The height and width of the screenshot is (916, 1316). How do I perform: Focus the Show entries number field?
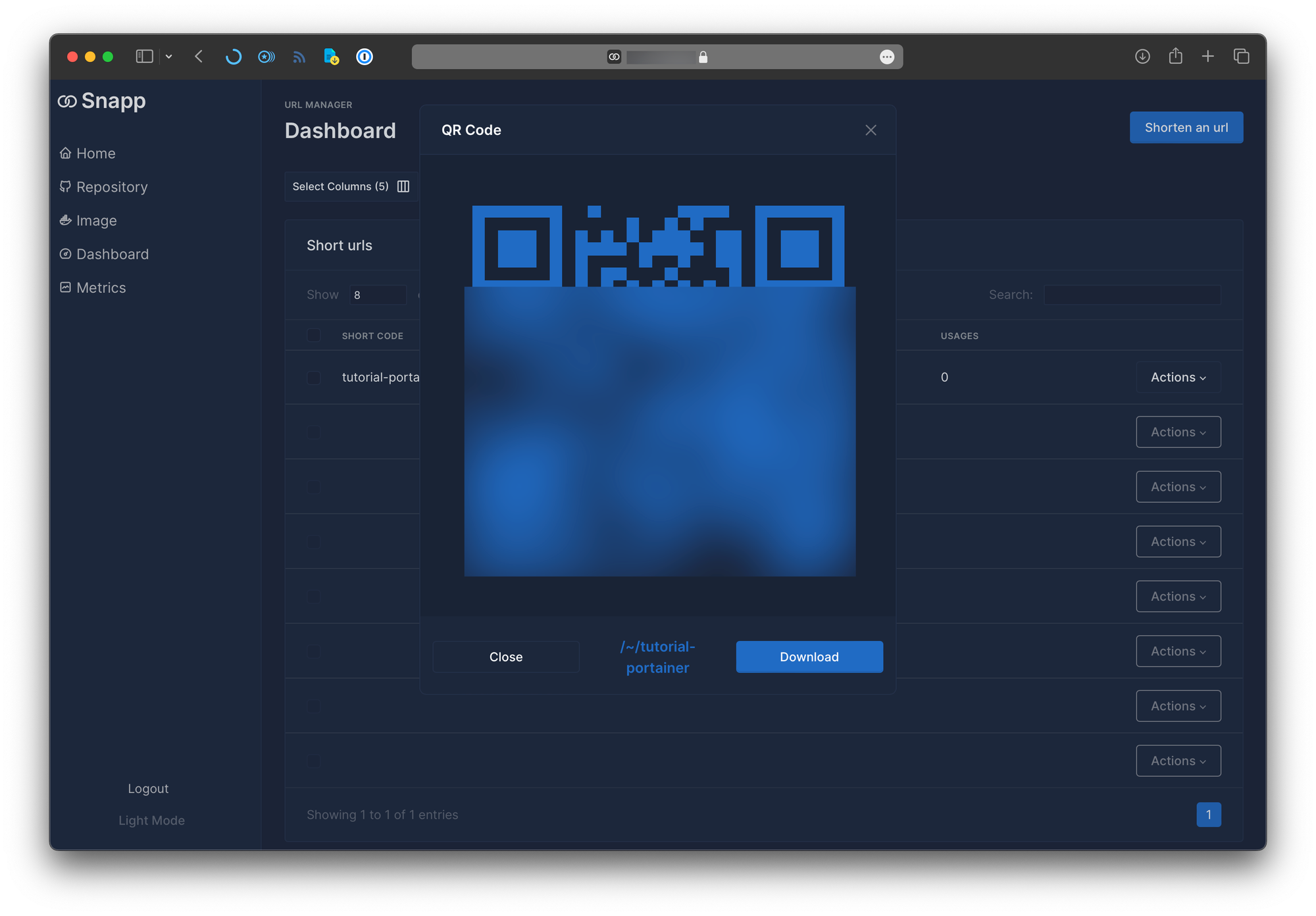tap(378, 295)
